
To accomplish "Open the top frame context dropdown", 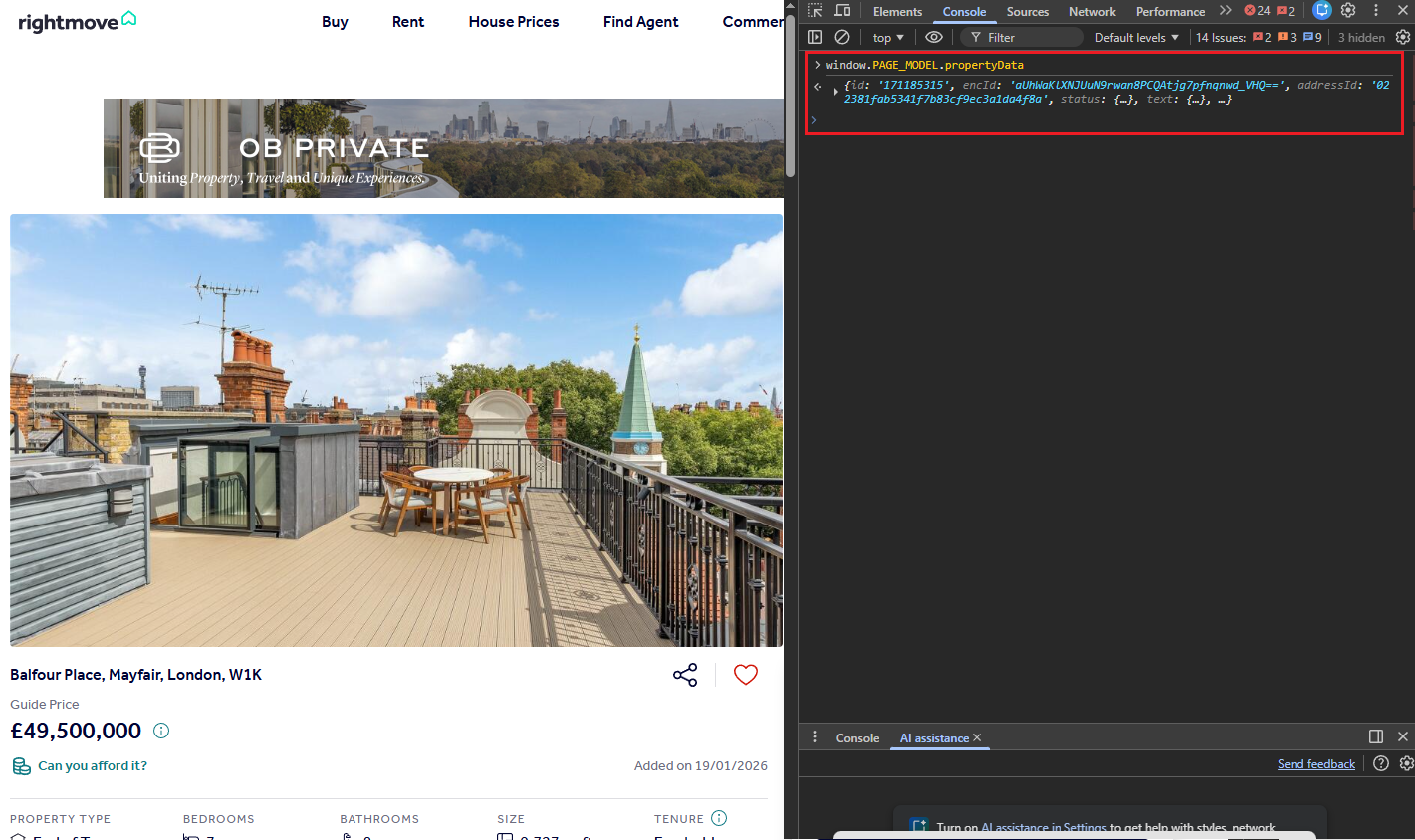I will [887, 37].
